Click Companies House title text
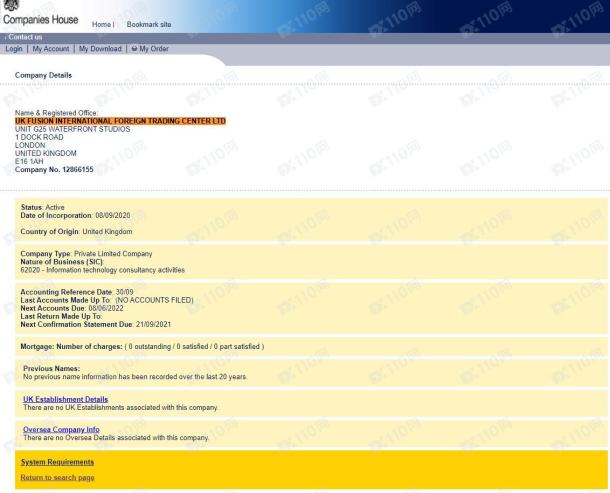Viewport: 610px width, 493px height. point(40,19)
